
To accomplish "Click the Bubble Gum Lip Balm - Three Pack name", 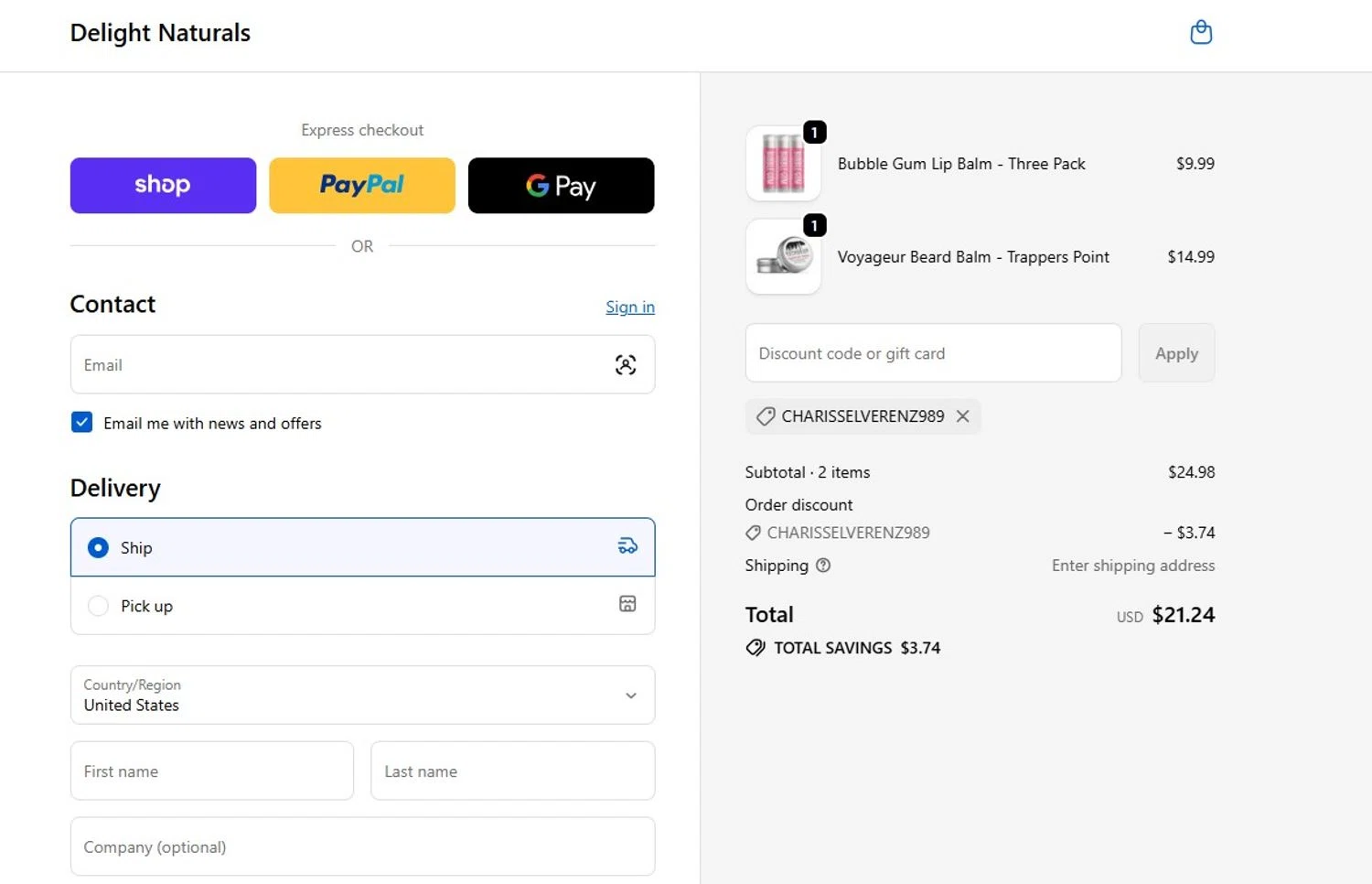I will pyautogui.click(x=961, y=164).
